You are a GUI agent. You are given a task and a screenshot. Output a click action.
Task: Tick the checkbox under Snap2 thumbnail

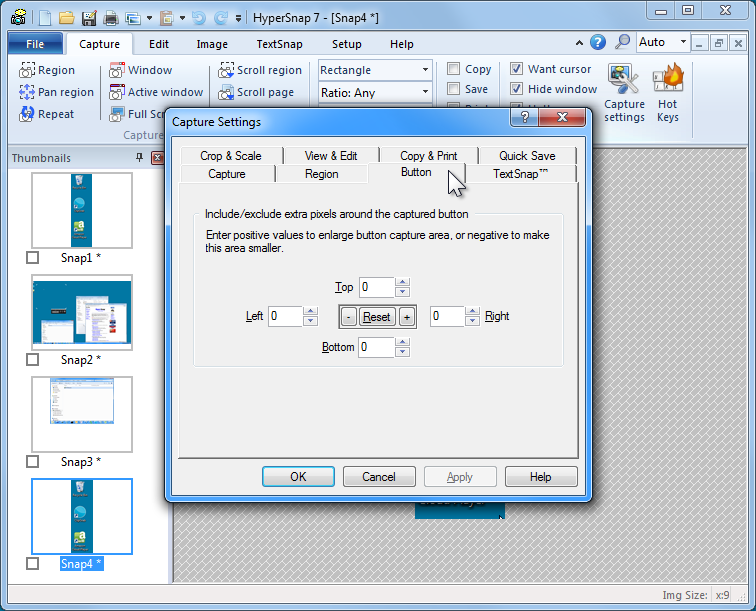33,359
